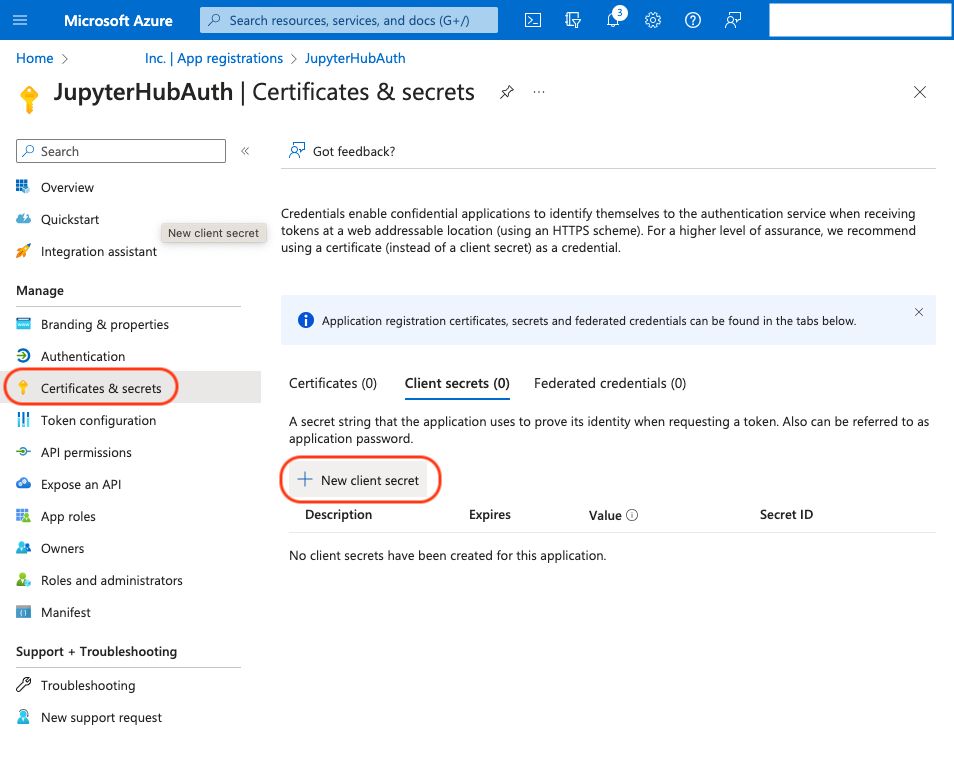Image resolution: width=954 pixels, height=765 pixels.
Task: Open the More options ellipsis
Action: click(540, 92)
